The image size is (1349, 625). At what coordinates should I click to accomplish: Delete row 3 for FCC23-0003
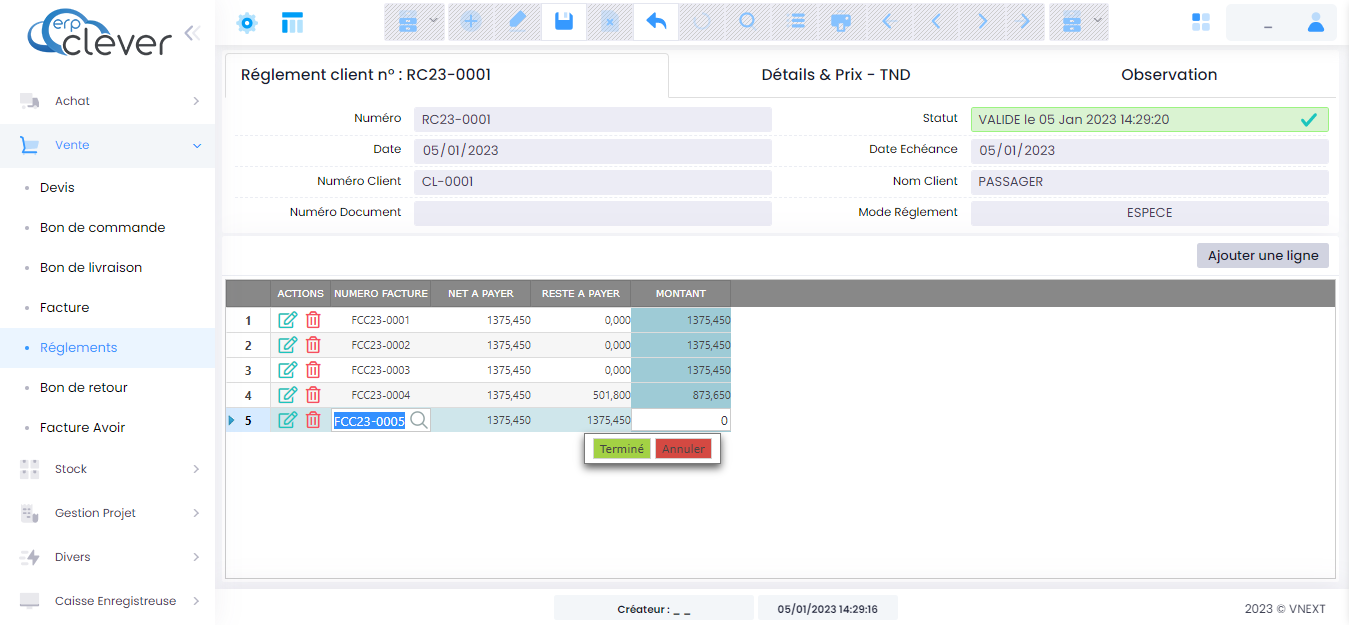point(313,370)
